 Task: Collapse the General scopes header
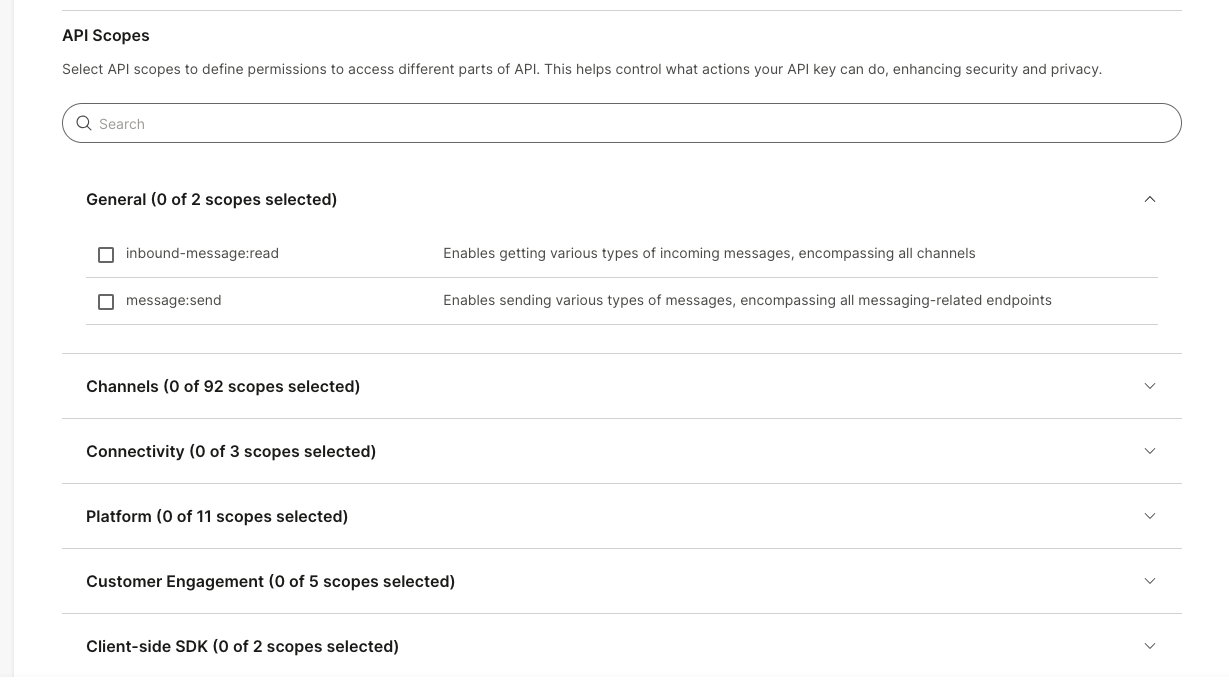click(x=211, y=200)
